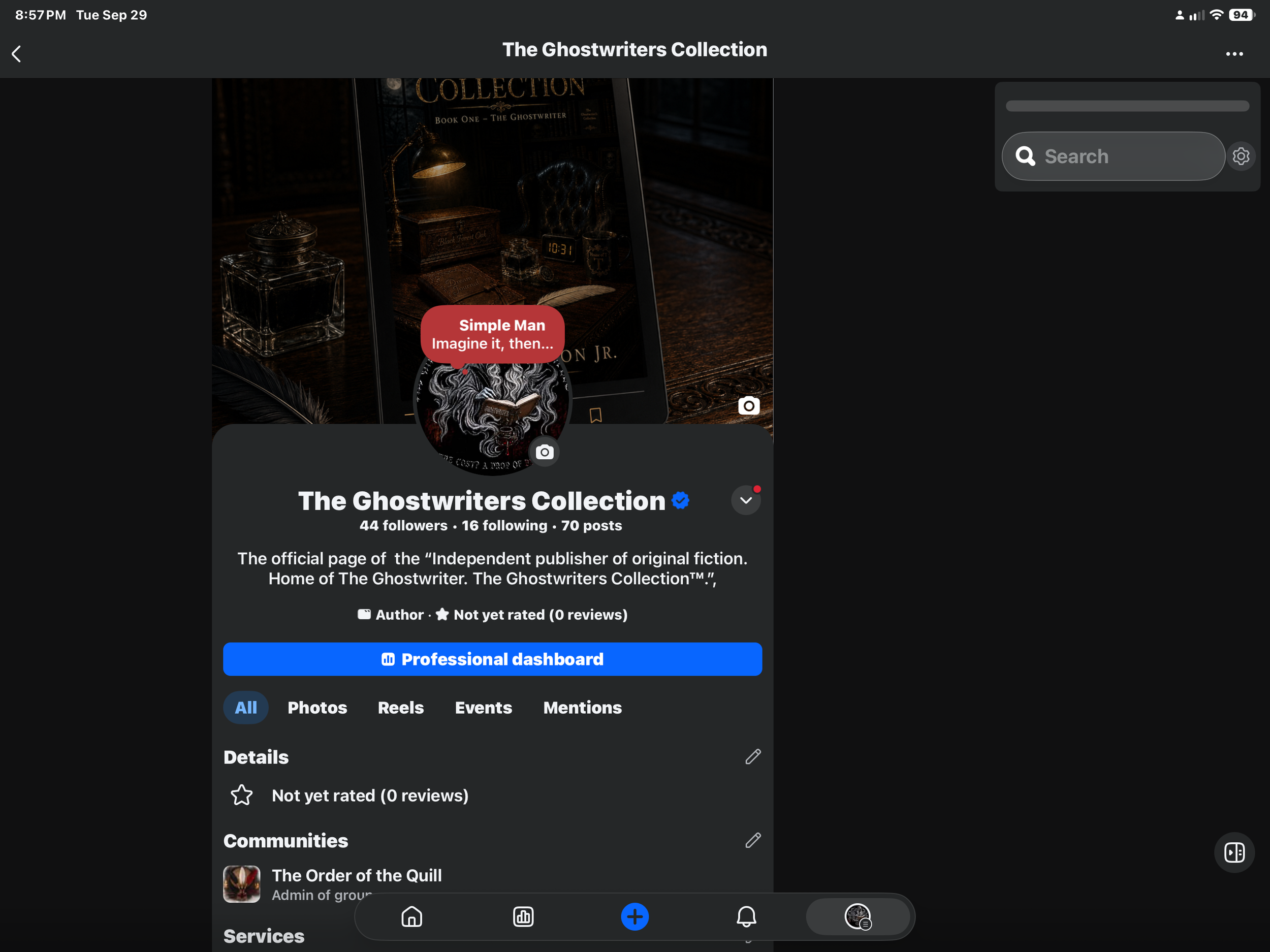
Task: Open blue verified badge info
Action: point(680,500)
